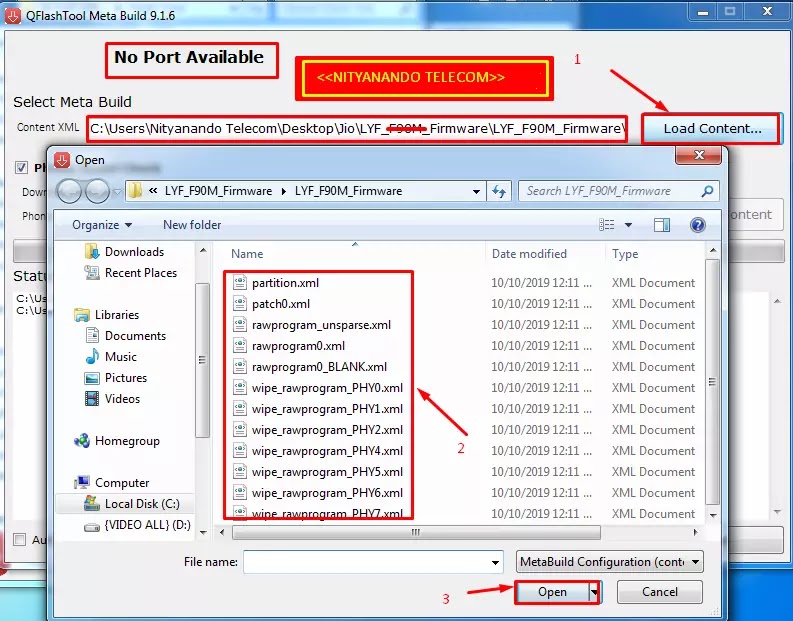The height and width of the screenshot is (621, 793).
Task: Toggle the checkbox below Content XML in QFlashTool
Action: click(x=21, y=167)
